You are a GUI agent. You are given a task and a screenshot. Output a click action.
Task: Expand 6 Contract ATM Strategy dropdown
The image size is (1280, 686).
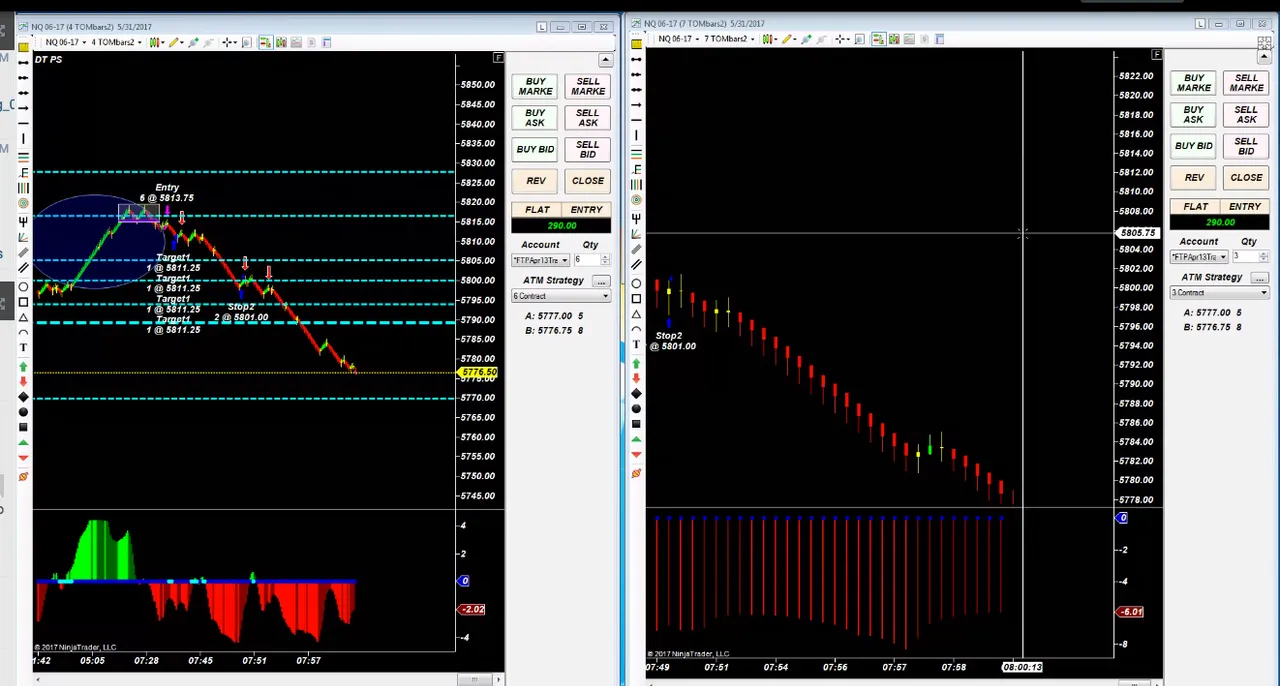pos(561,296)
